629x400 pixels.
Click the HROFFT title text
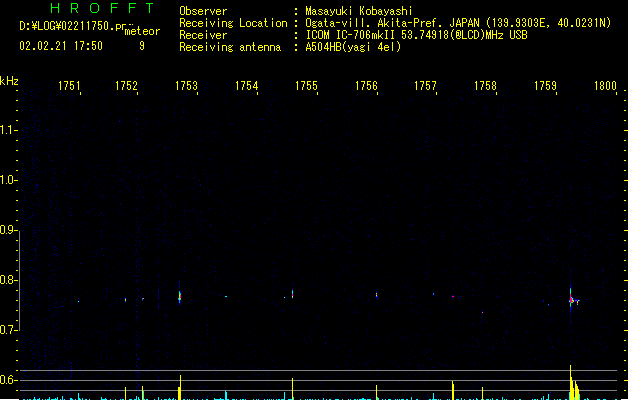103,8
